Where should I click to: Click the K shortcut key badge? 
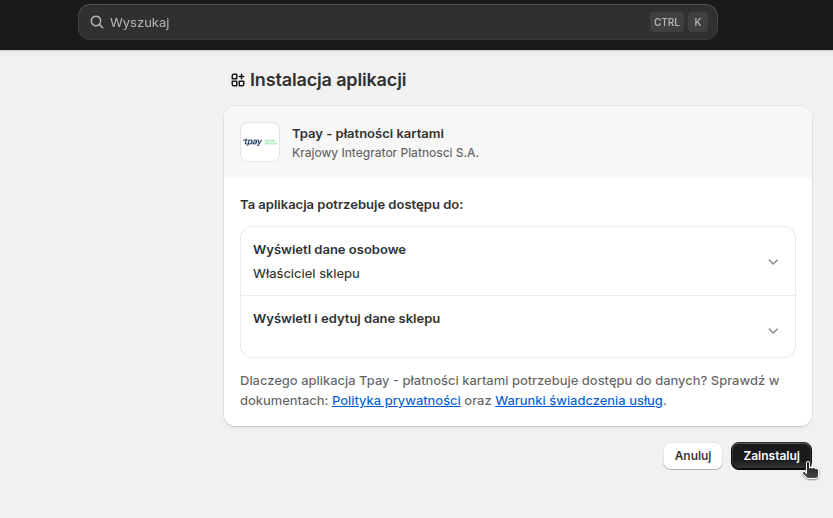pos(698,22)
